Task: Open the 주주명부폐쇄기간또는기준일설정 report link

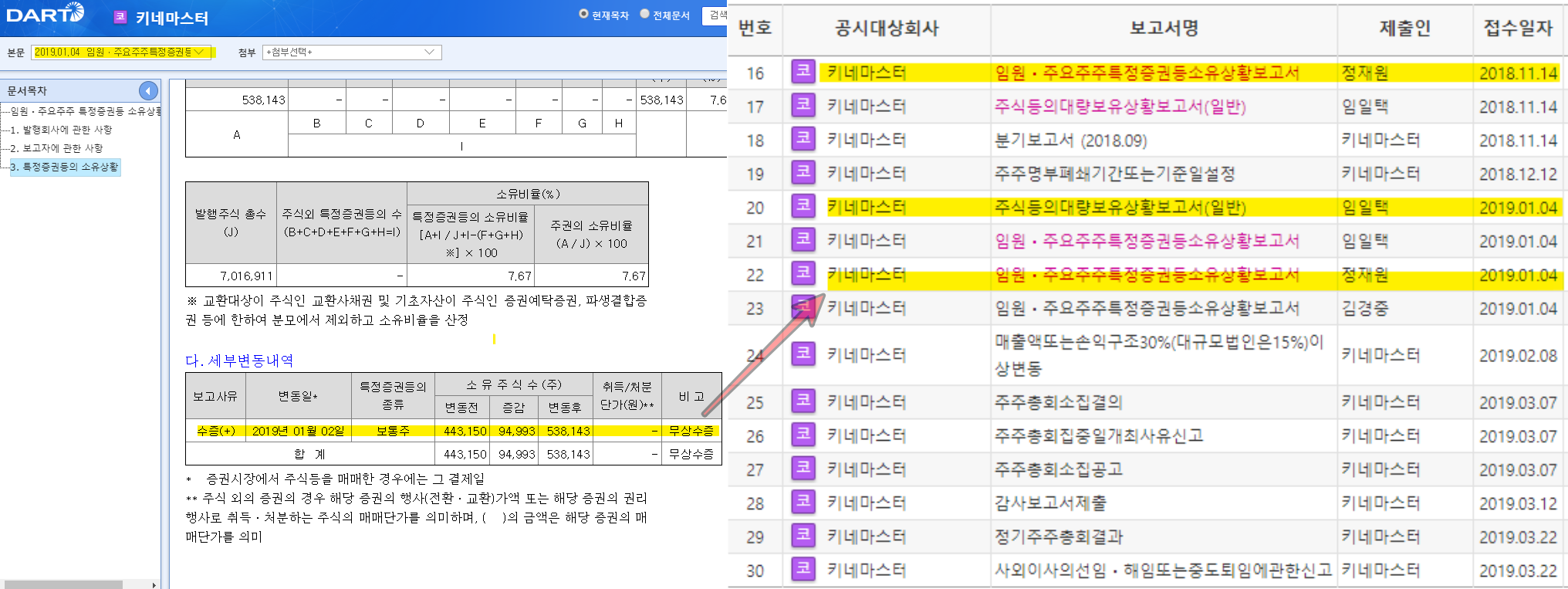Action: coord(1114,173)
